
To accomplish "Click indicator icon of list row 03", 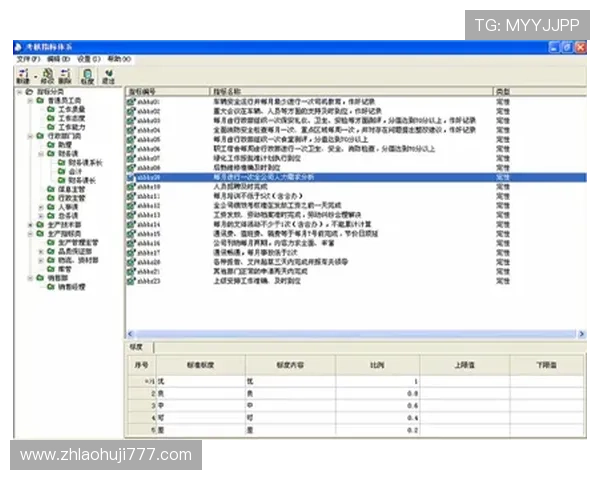I will pyautogui.click(x=131, y=121).
